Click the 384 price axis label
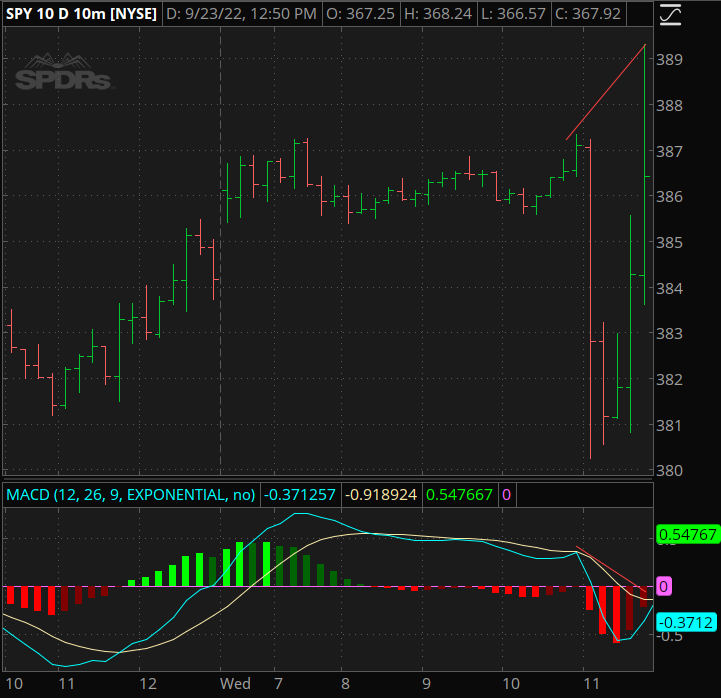The width and height of the screenshot is (721, 698). (669, 288)
